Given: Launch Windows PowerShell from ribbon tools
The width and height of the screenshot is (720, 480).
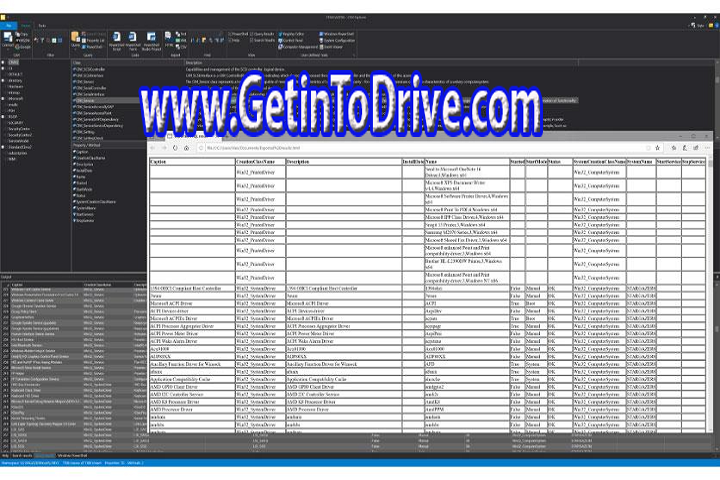Looking at the screenshot, I should coord(336,34).
